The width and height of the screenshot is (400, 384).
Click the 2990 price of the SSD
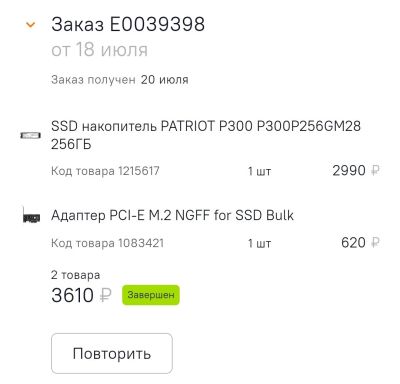click(x=349, y=171)
